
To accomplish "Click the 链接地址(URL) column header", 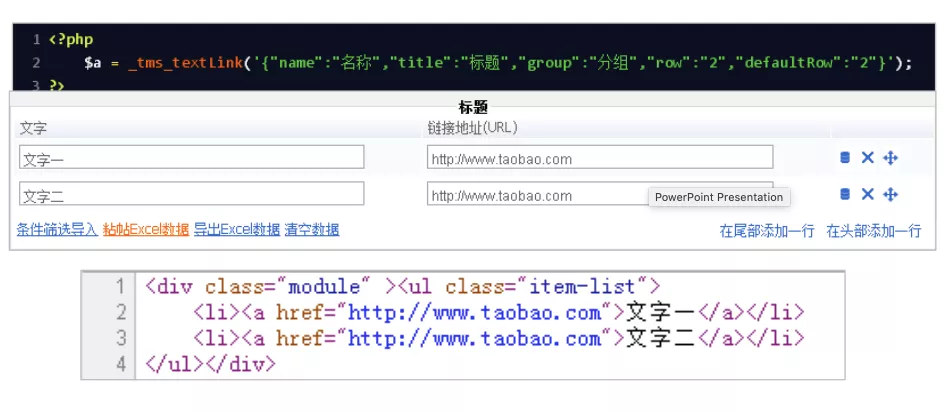I will (x=472, y=128).
